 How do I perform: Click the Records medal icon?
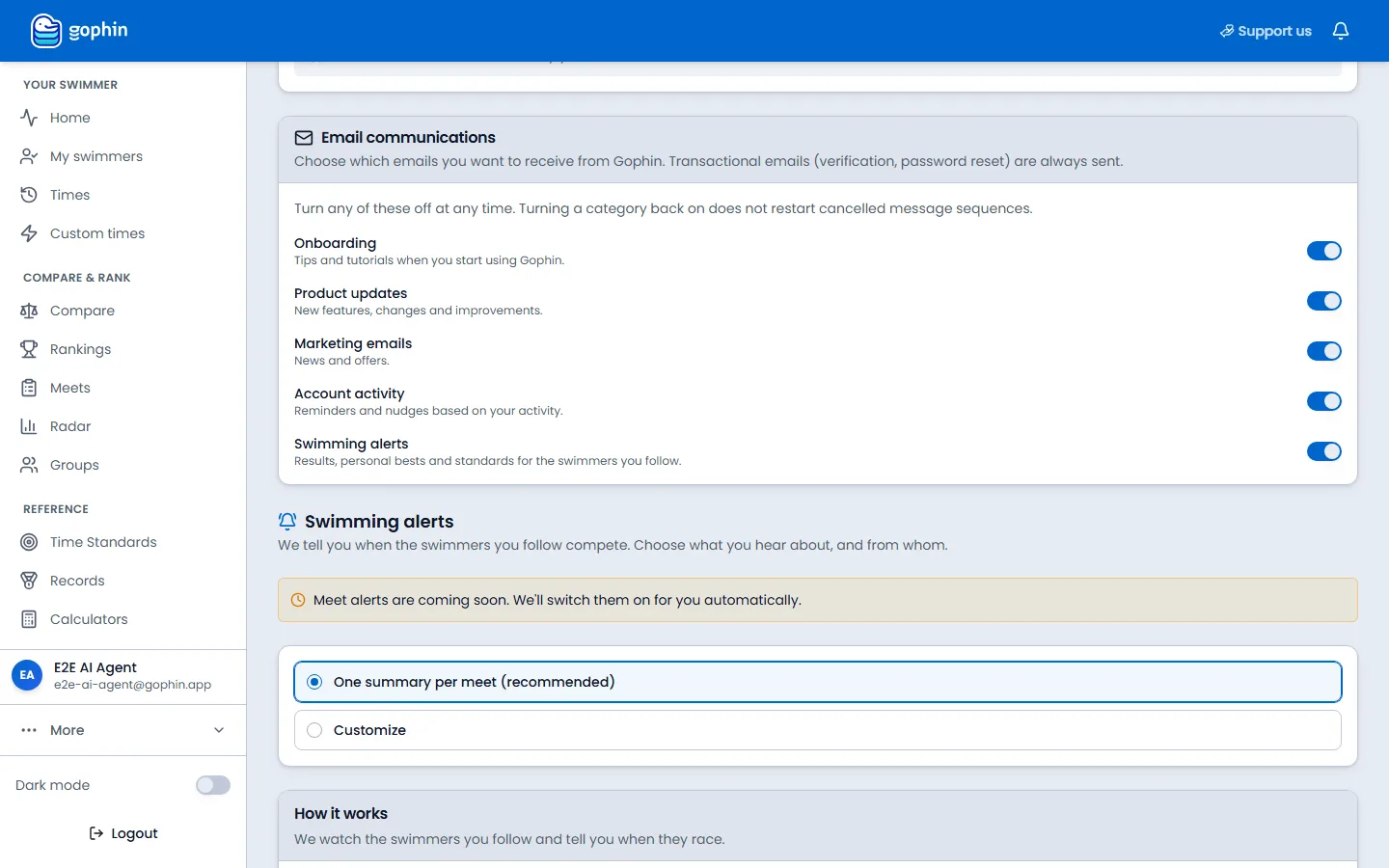coord(29,581)
